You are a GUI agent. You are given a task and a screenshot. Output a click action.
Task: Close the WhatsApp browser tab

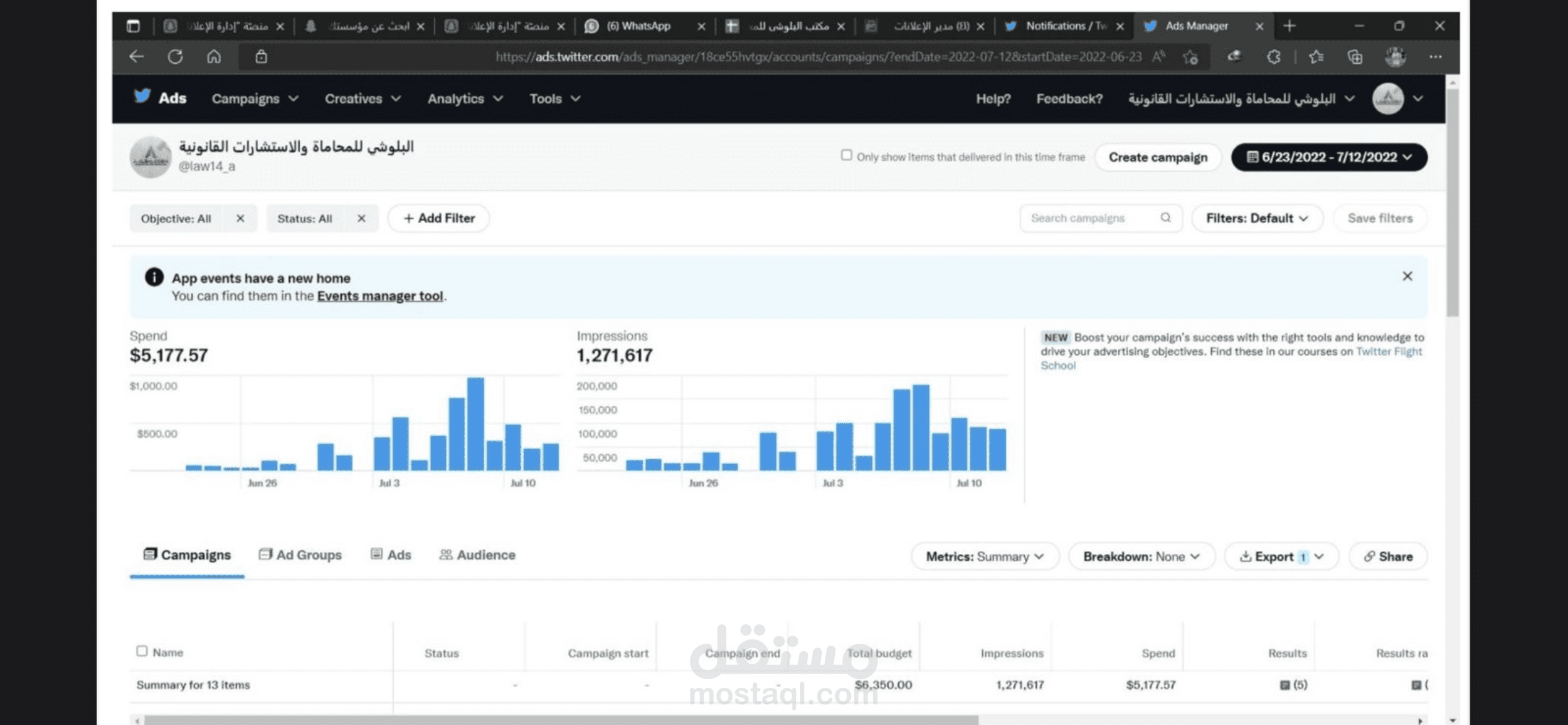701,26
